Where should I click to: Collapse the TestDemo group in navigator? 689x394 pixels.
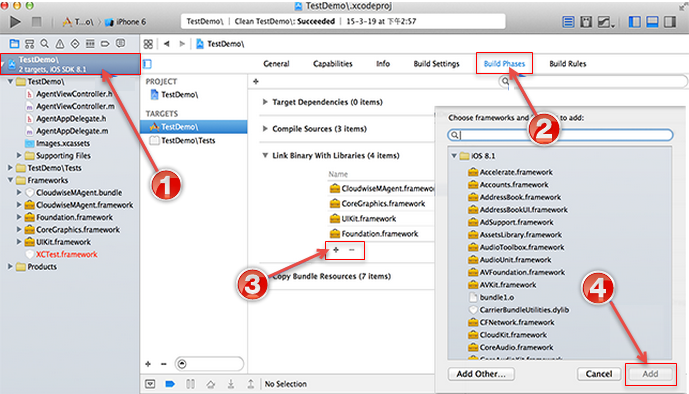point(10,82)
